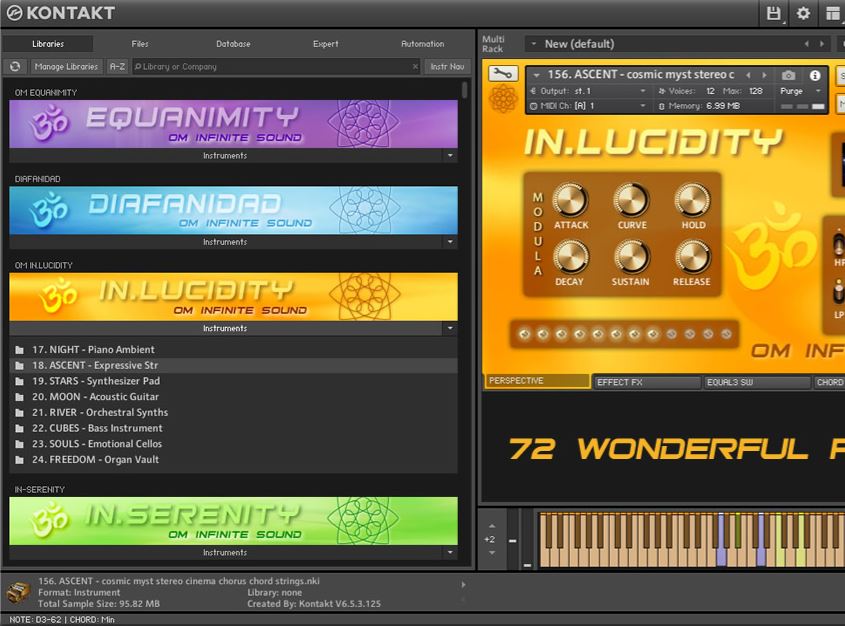Image resolution: width=845 pixels, height=626 pixels.
Task: Click the Kontakt logo
Action: click(x=61, y=13)
